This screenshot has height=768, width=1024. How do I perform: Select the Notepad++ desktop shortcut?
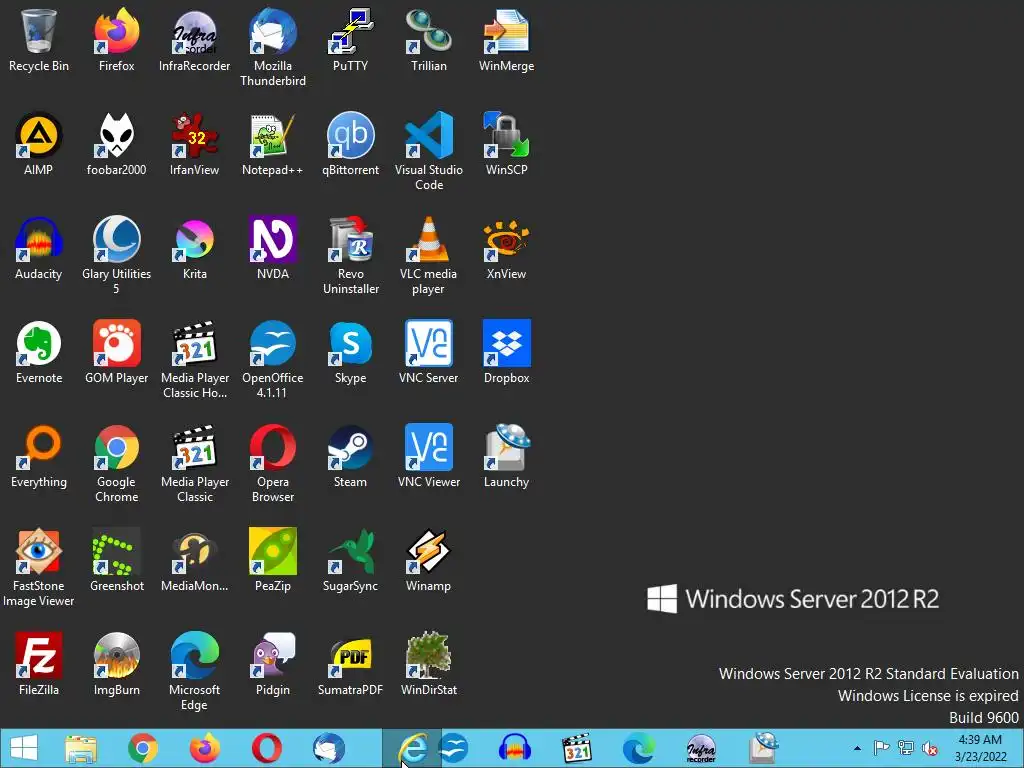click(272, 144)
